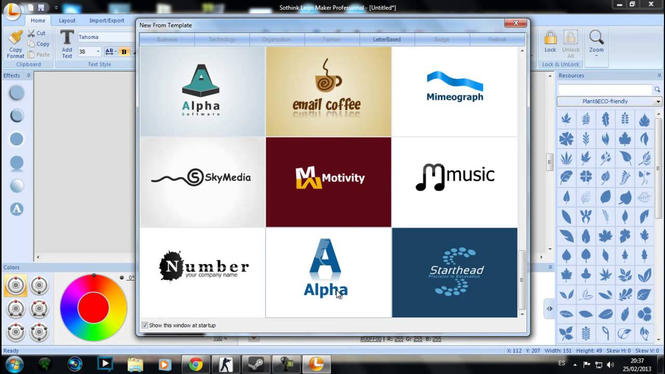Open File Explorer folder on taskbar
Viewport: 665px width, 374px height.
click(135, 364)
